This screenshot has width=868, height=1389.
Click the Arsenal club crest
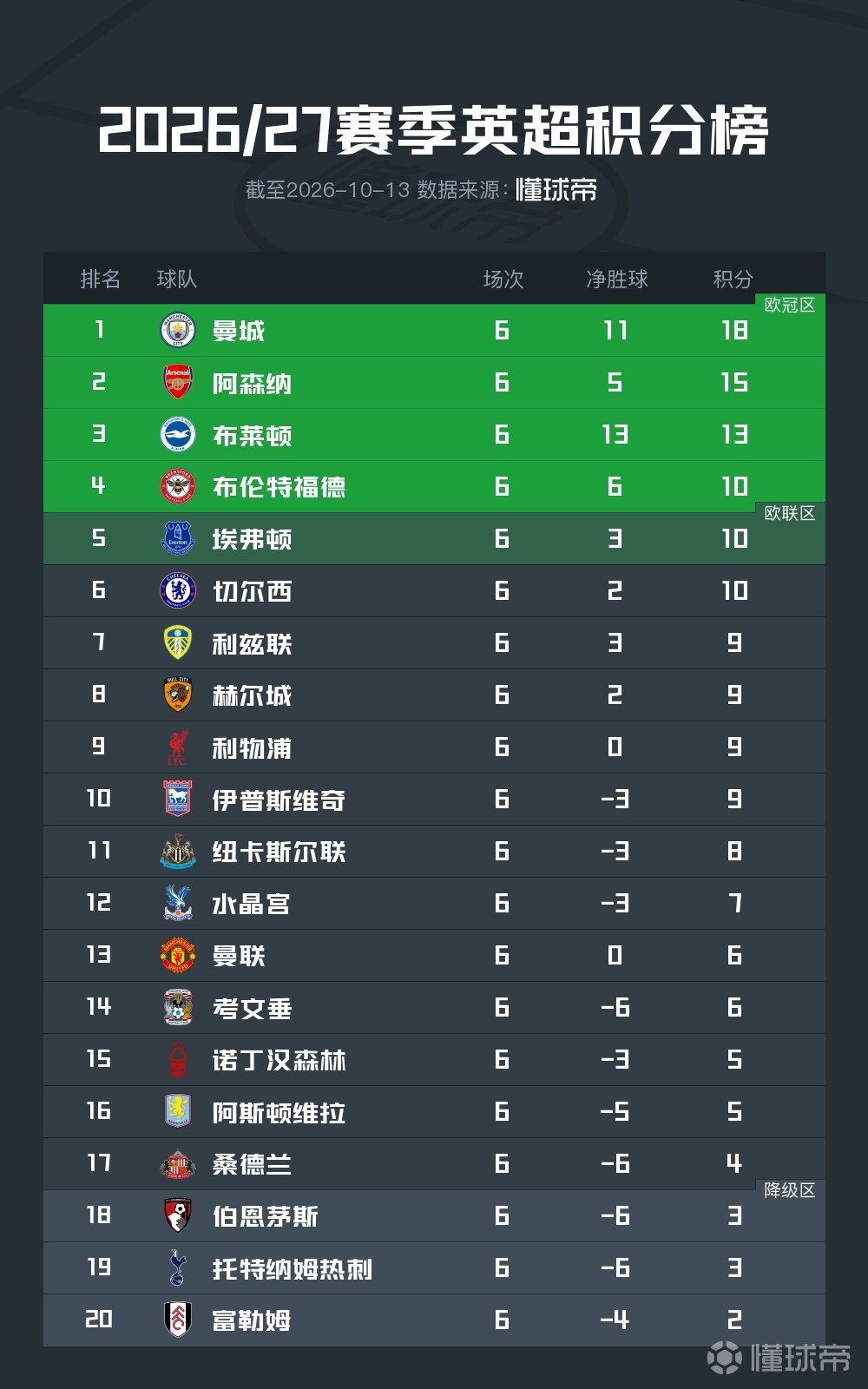[178, 383]
